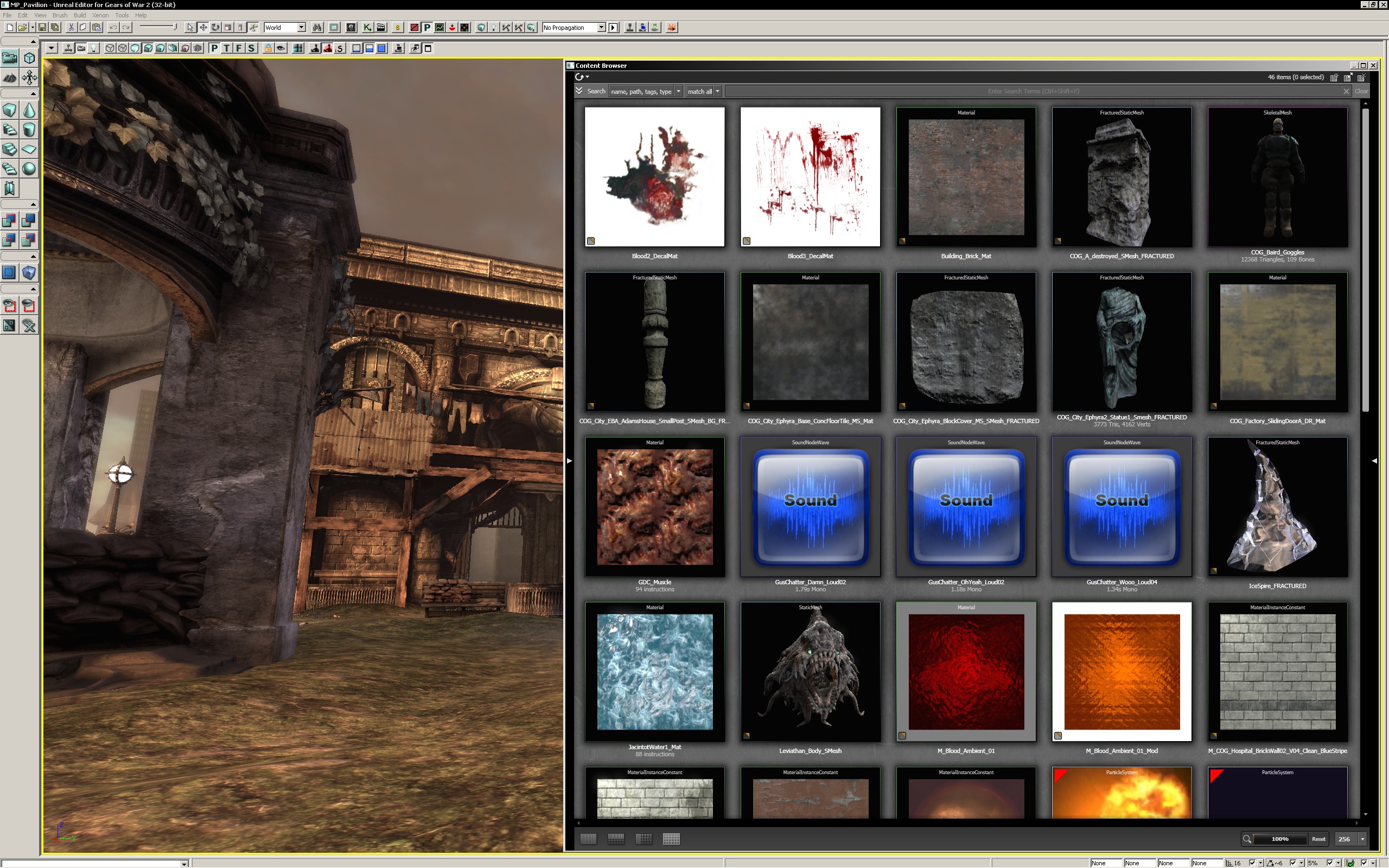Open the World coordinate system dropdown
The image size is (1389, 868).
pos(301,28)
